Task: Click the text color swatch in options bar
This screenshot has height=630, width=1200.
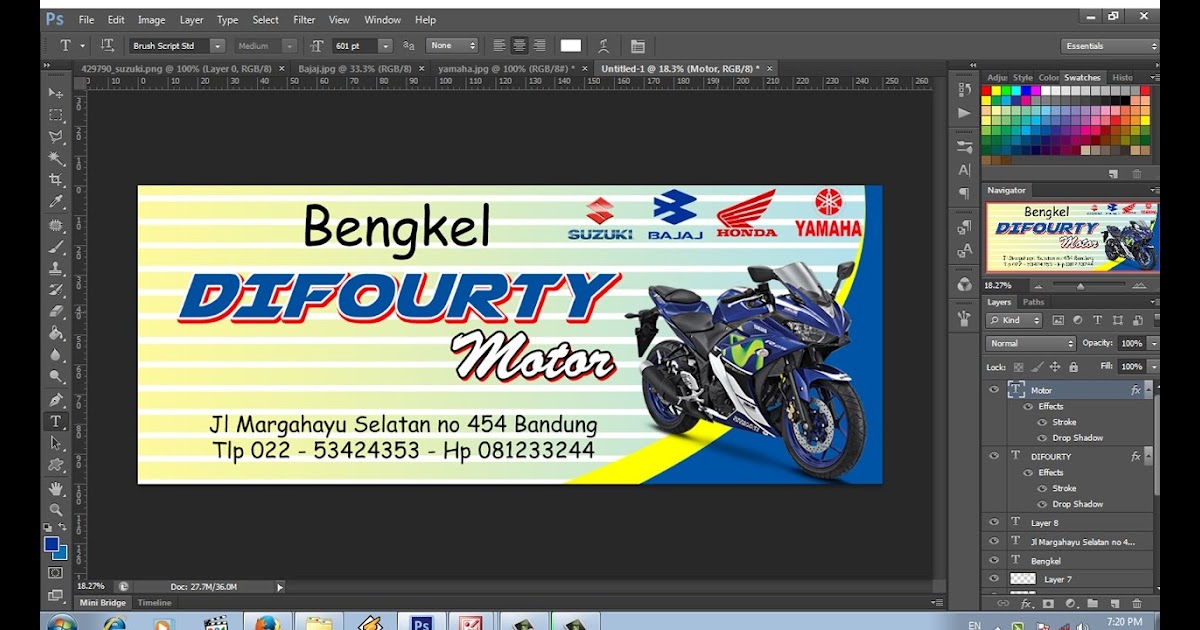Action: [571, 46]
